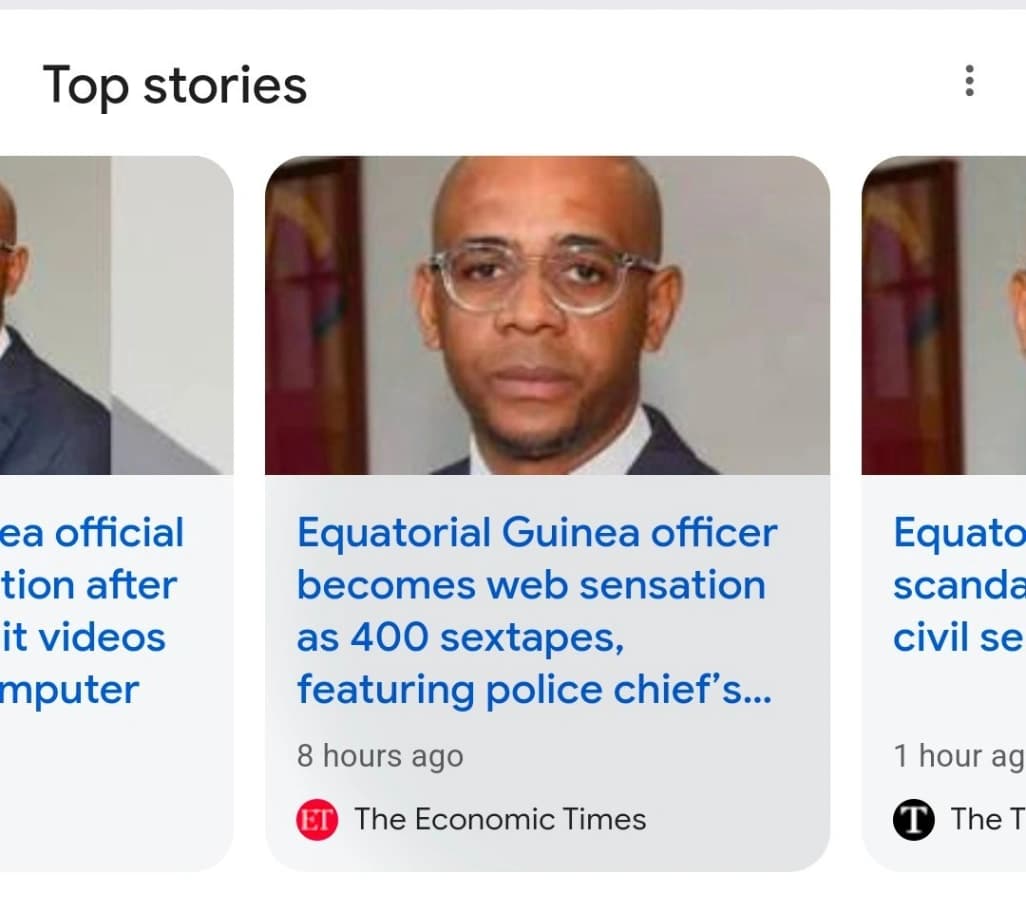Click the "civil se" text on right card
This screenshot has height=910, width=1026.
(958, 637)
